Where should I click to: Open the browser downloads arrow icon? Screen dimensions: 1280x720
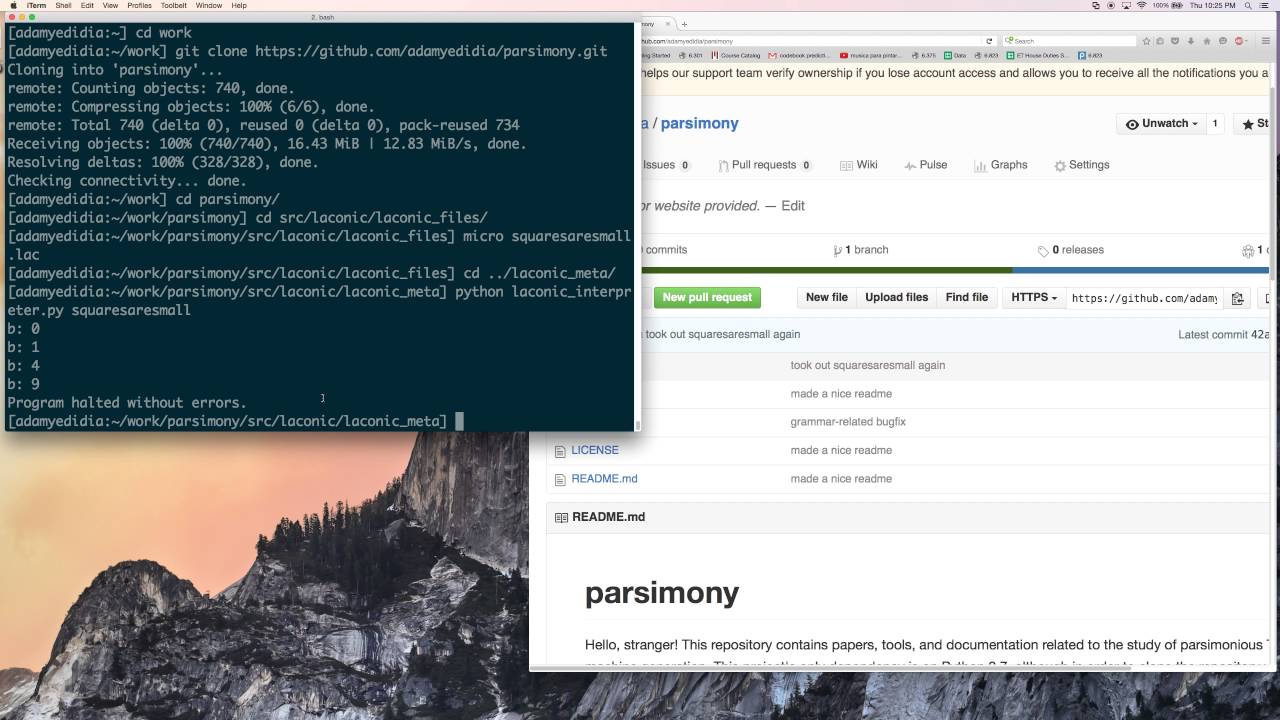1191,41
